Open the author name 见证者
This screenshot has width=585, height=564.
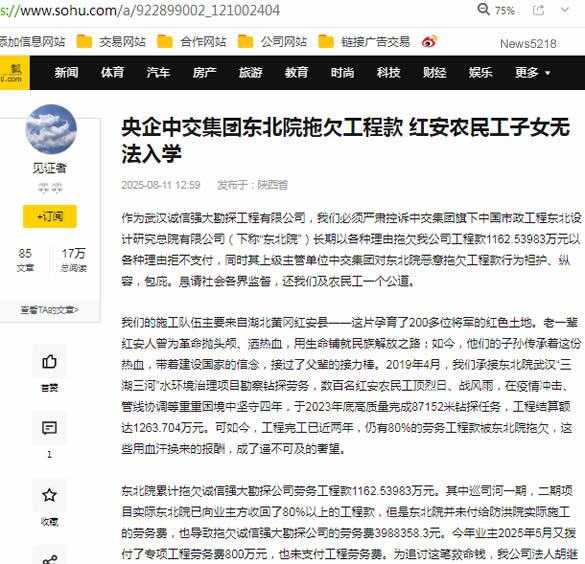coord(50,168)
